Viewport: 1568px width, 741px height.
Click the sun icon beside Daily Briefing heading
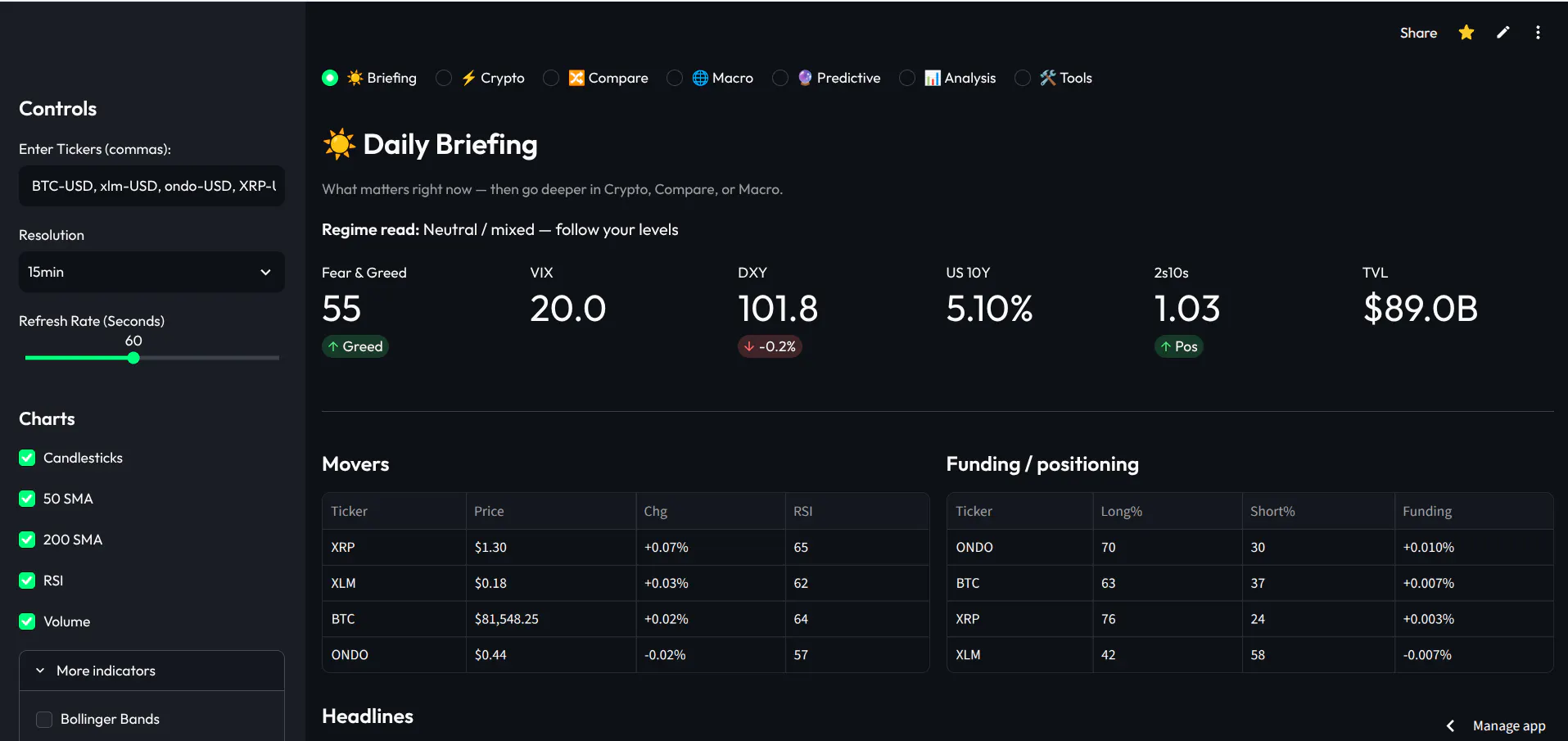coord(339,144)
